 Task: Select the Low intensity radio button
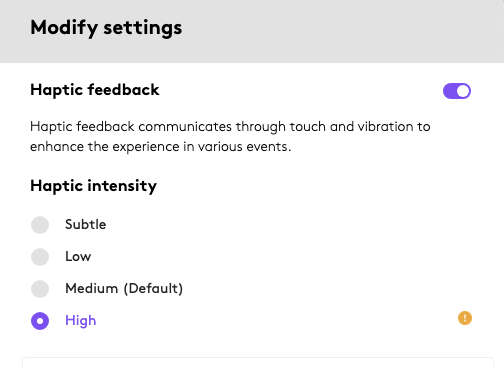click(x=40, y=257)
